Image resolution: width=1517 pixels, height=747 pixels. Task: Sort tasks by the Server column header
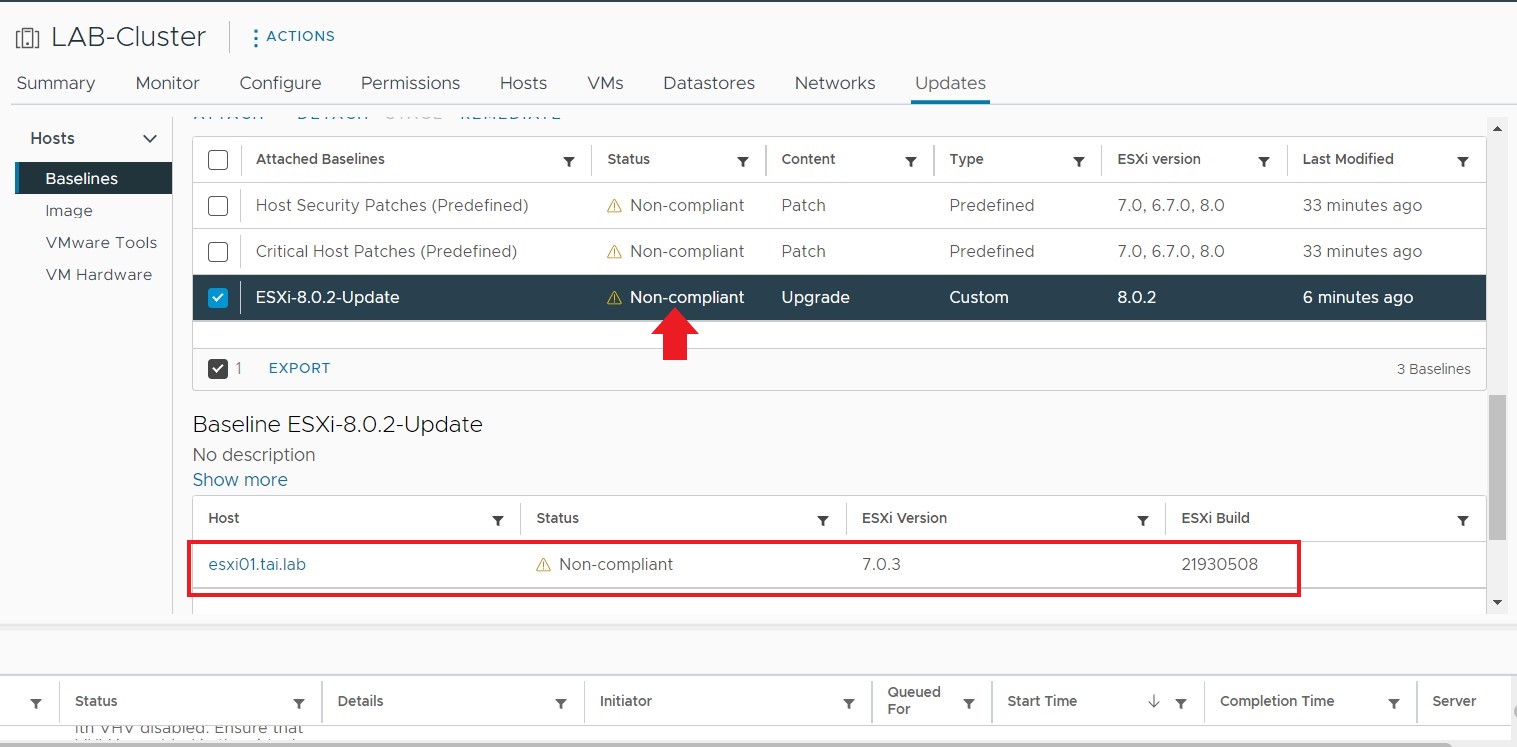(1454, 701)
